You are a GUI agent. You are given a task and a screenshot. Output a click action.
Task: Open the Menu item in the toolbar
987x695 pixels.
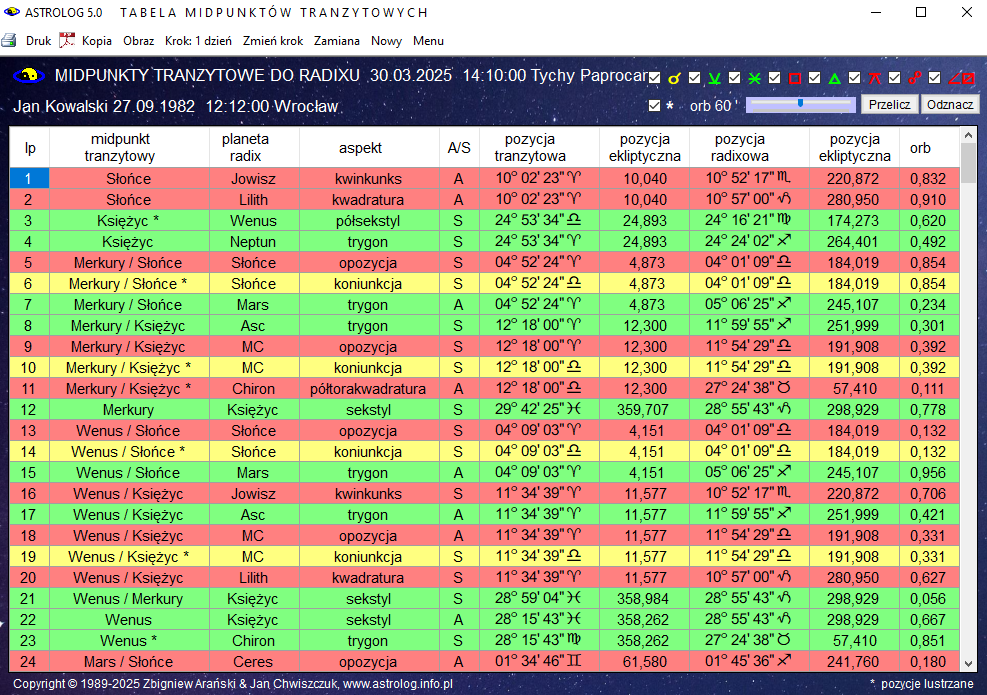coord(428,41)
